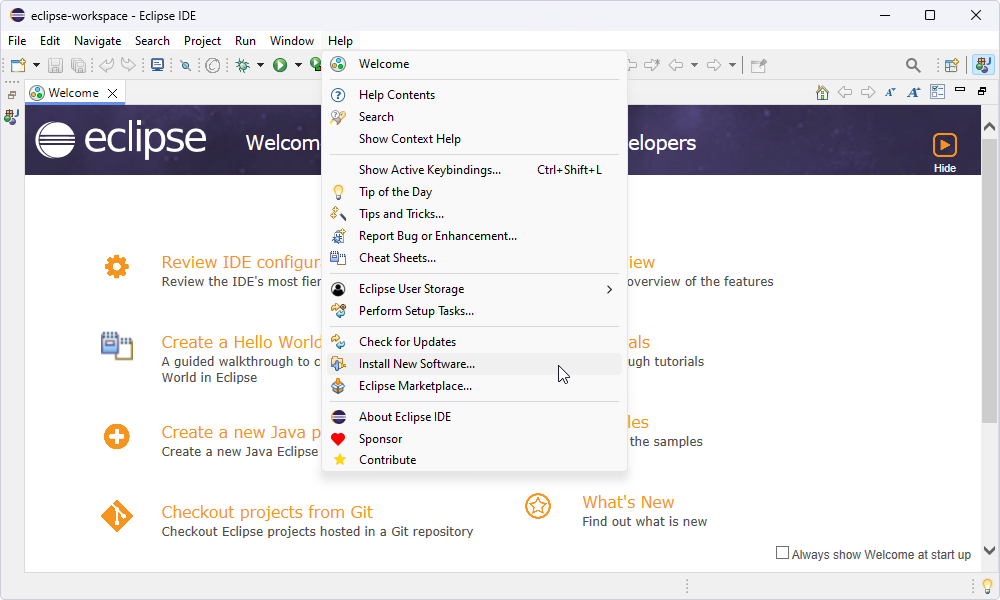Click the Restore view icon in Welcome panel

[x=982, y=91]
